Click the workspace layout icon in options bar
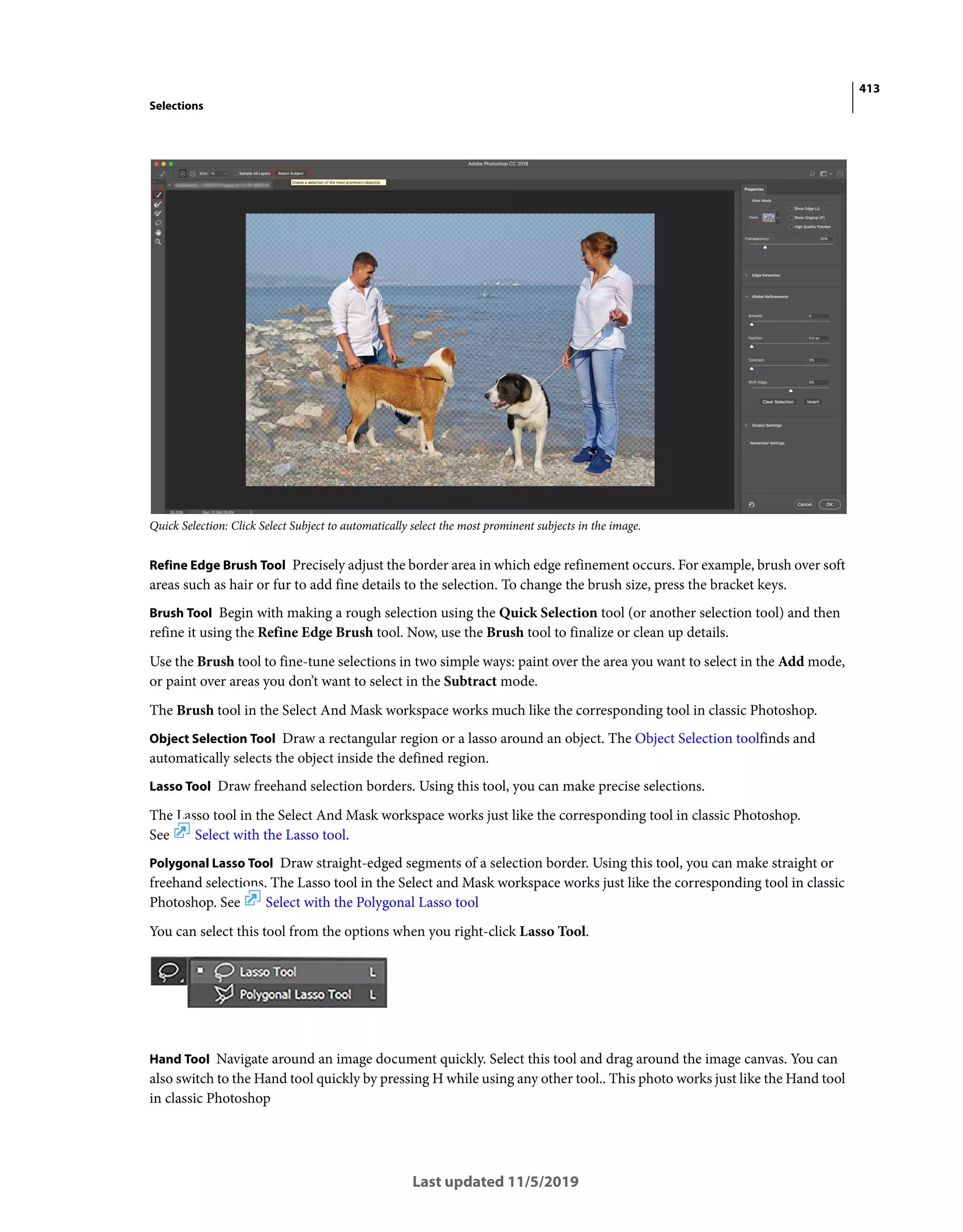Image resolution: width=963 pixels, height=1232 pixels. tap(824, 174)
